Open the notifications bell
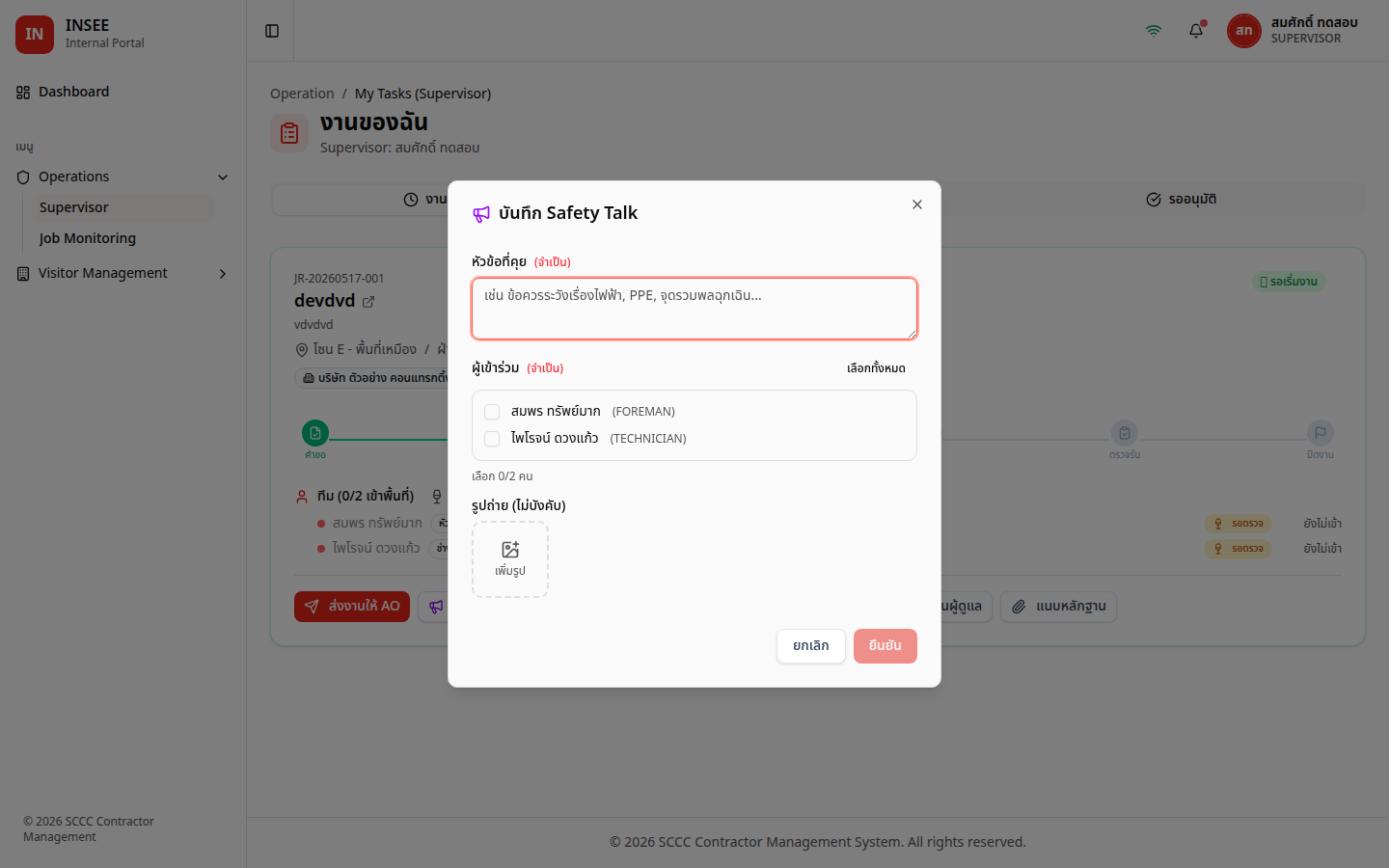This screenshot has height=868, width=1389. (x=1196, y=31)
